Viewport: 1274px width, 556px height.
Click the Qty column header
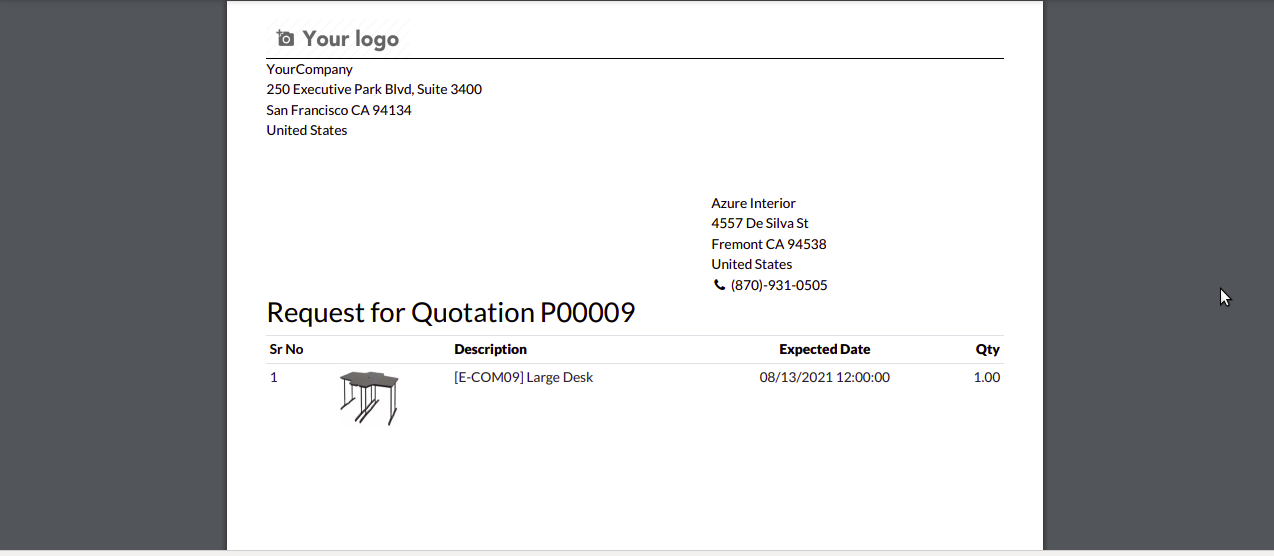click(988, 349)
